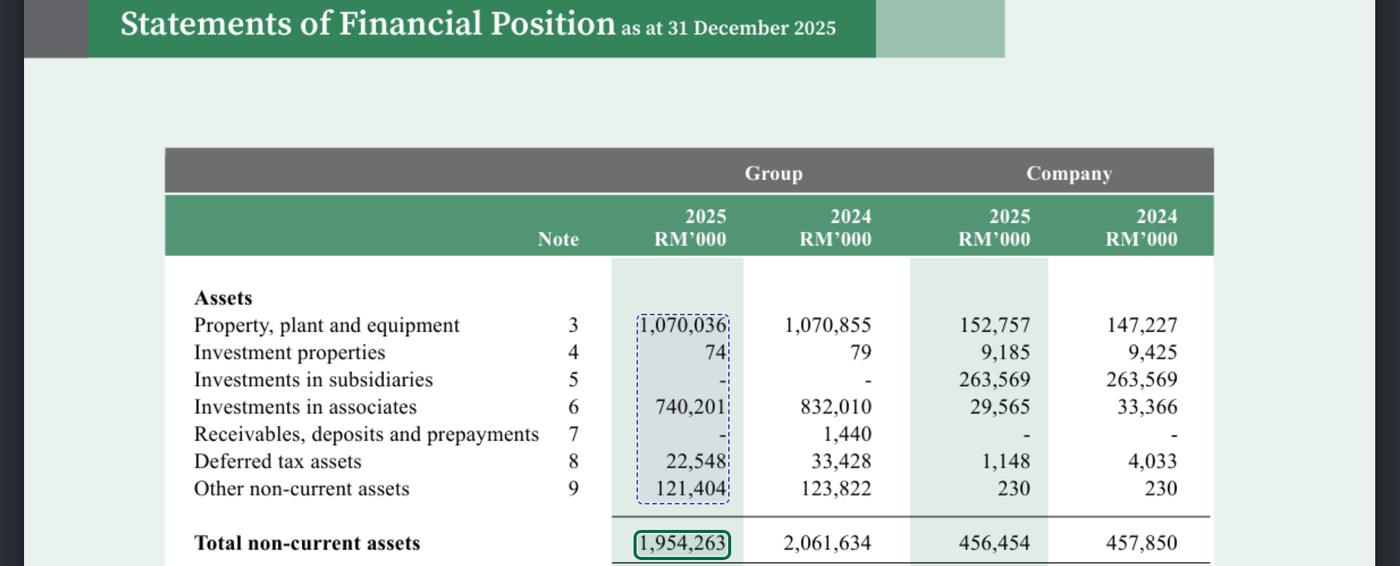Click note number 8 for Deferred tax assets

click(x=573, y=462)
